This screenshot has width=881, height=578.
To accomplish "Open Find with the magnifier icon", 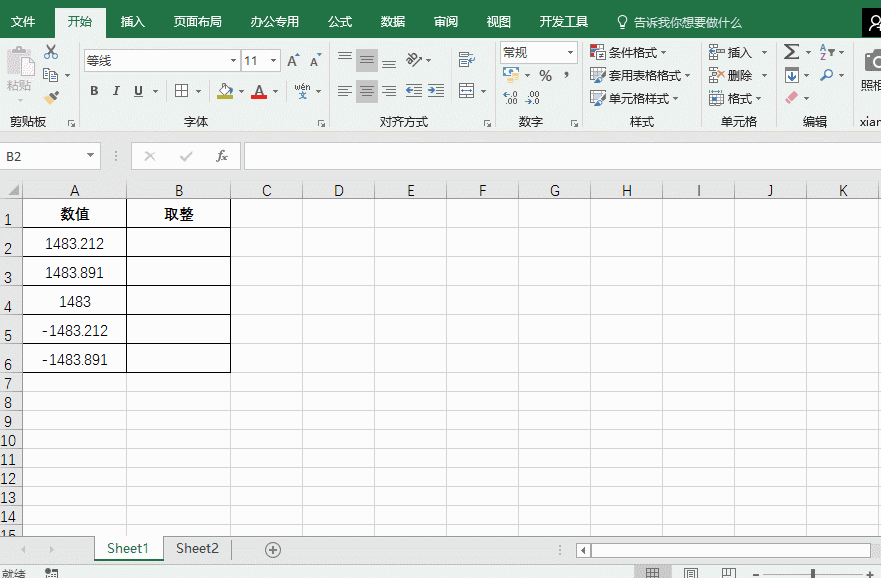I will click(827, 75).
